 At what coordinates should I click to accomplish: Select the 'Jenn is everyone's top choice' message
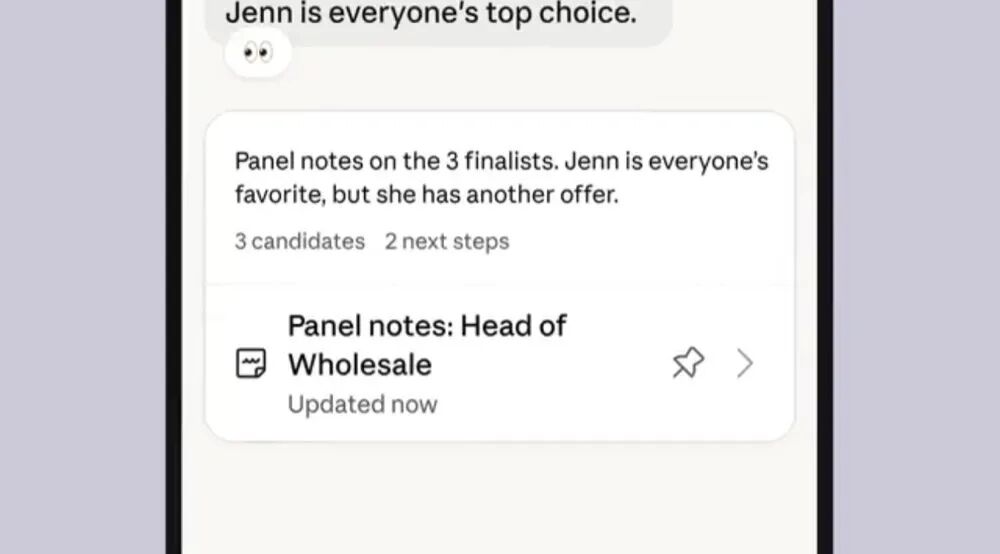pyautogui.click(x=431, y=14)
